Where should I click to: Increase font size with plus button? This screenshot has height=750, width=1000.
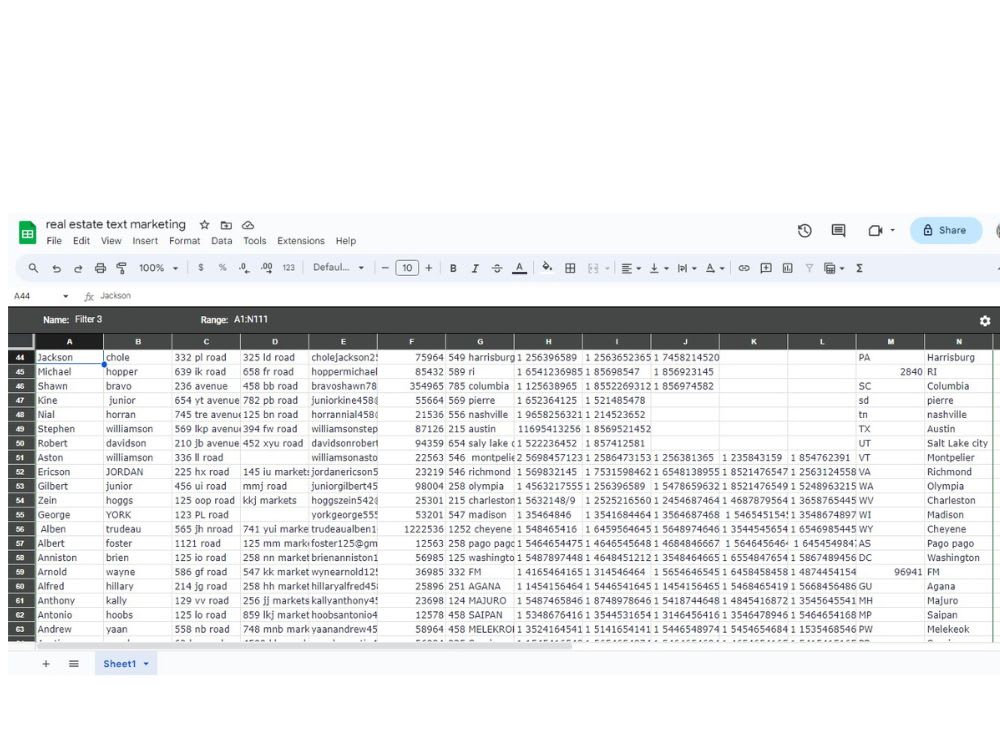[429, 268]
